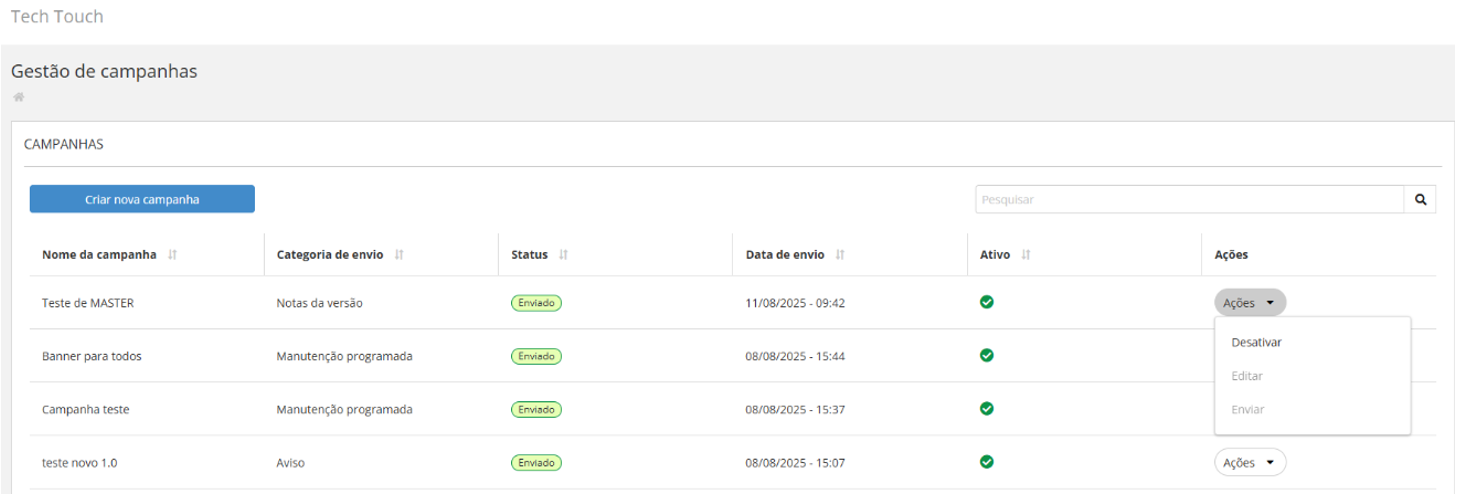Image resolution: width=1457 pixels, height=500 pixels.
Task: Open Ações dropdown for teste novo 1.0
Action: click(1250, 462)
